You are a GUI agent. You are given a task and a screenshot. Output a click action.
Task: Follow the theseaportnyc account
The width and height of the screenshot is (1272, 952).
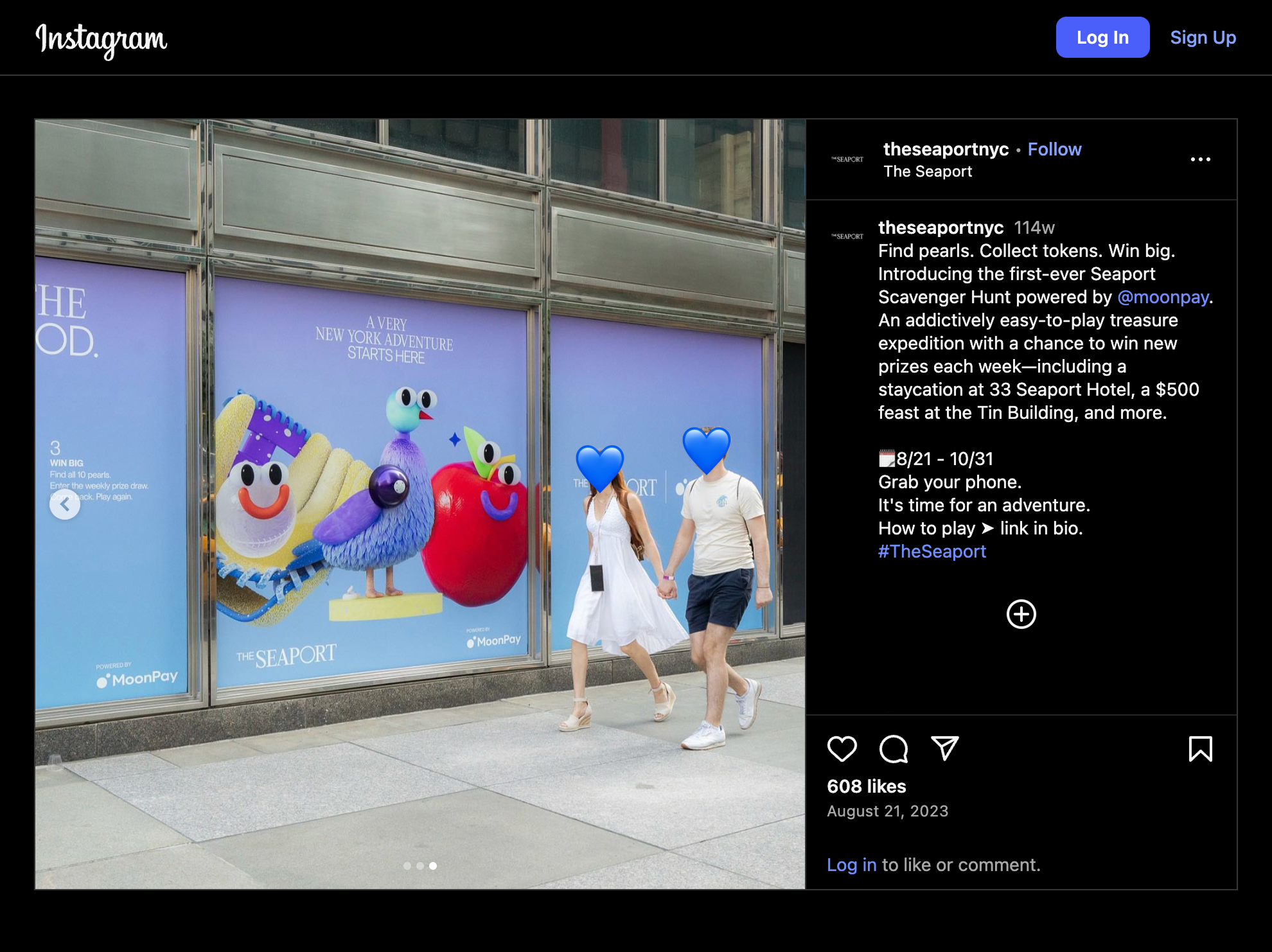point(1054,149)
